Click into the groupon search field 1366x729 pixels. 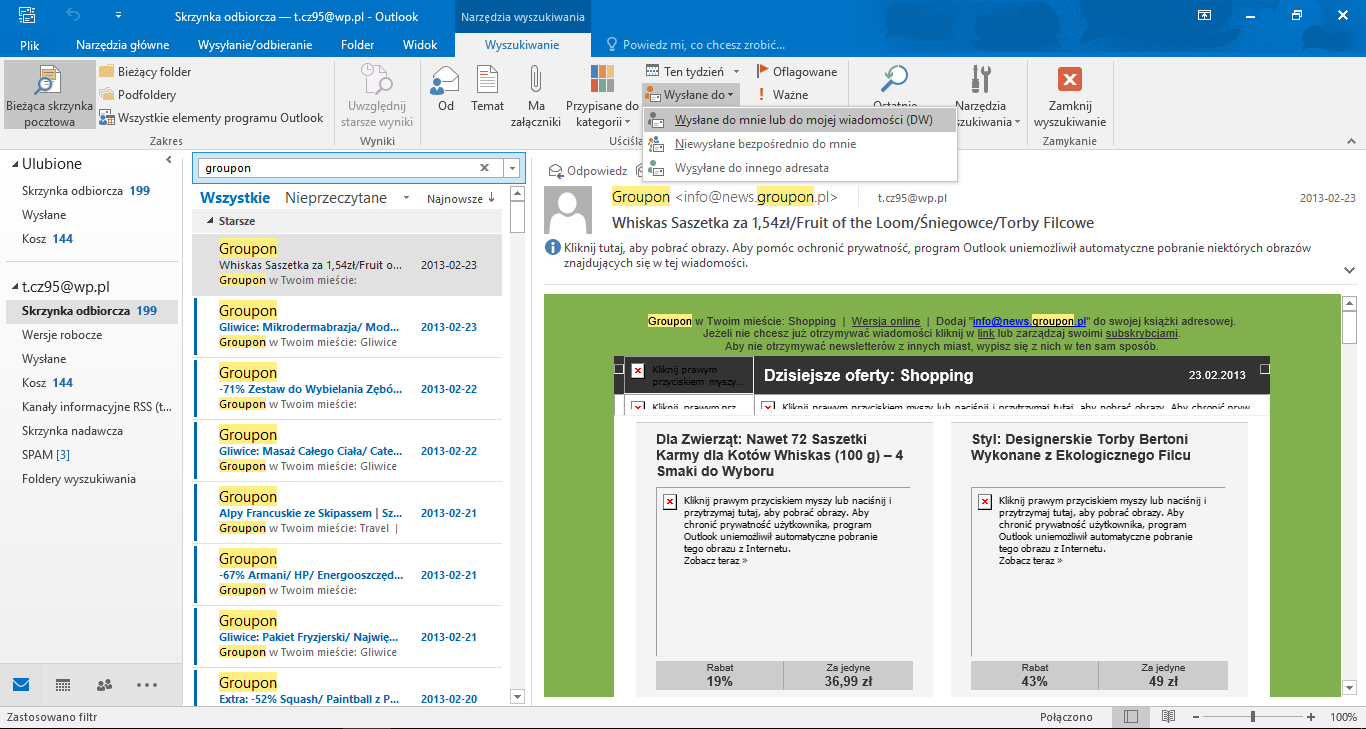(337, 168)
